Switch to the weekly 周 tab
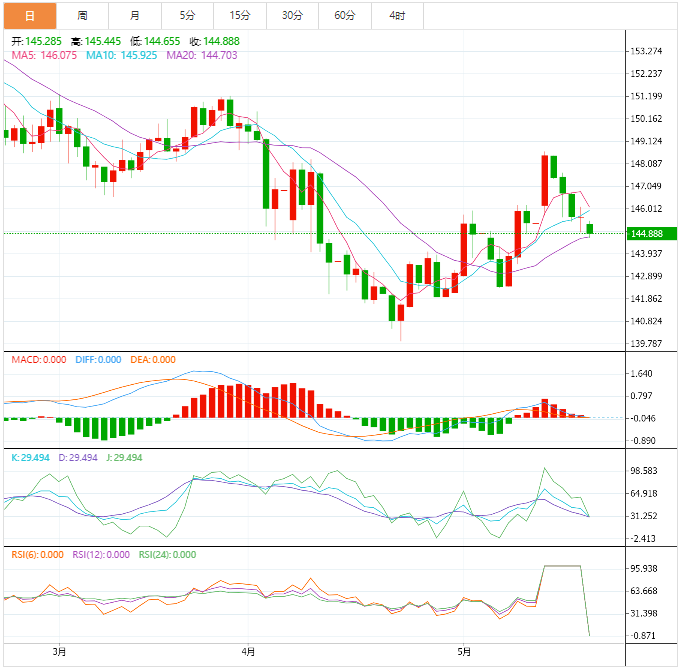Image resolution: width=678 pixels, height=668 pixels. (83, 16)
